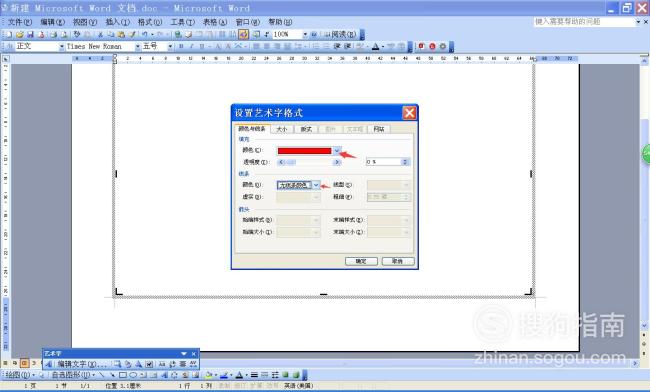The image size is (650, 392).
Task: Close the 艺术字 floating toolbar
Action: coord(194,354)
